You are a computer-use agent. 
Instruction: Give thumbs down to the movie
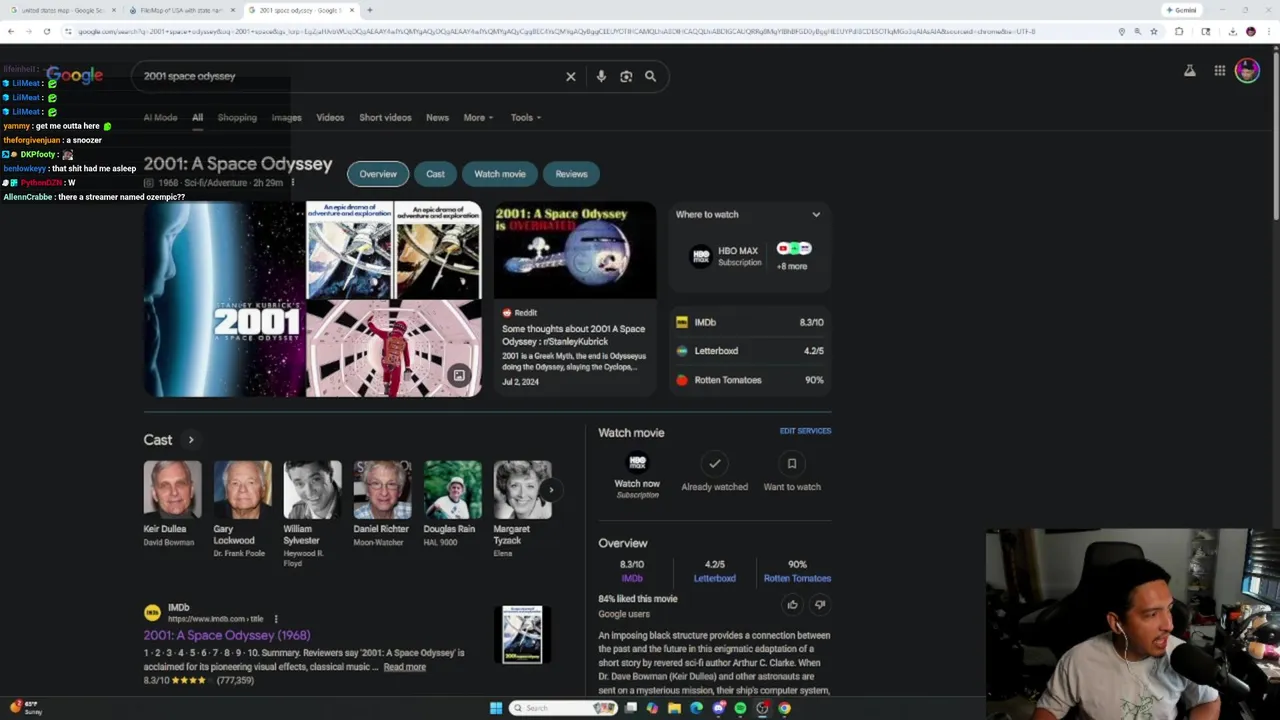click(x=820, y=604)
